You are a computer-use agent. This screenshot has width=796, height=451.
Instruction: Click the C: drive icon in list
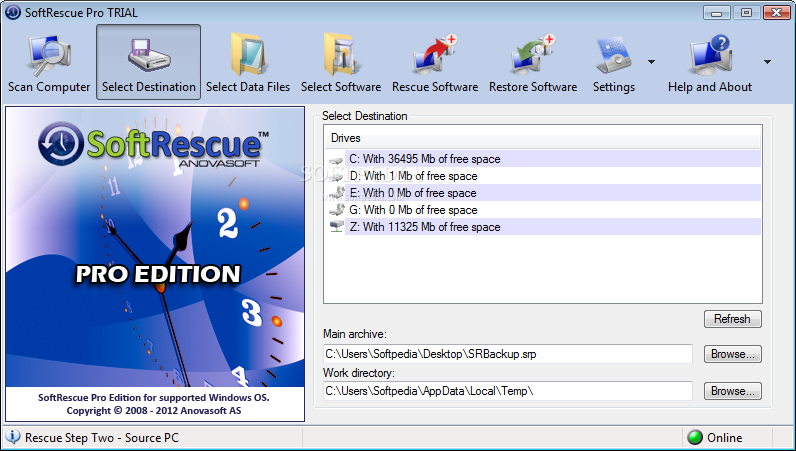[336, 160]
